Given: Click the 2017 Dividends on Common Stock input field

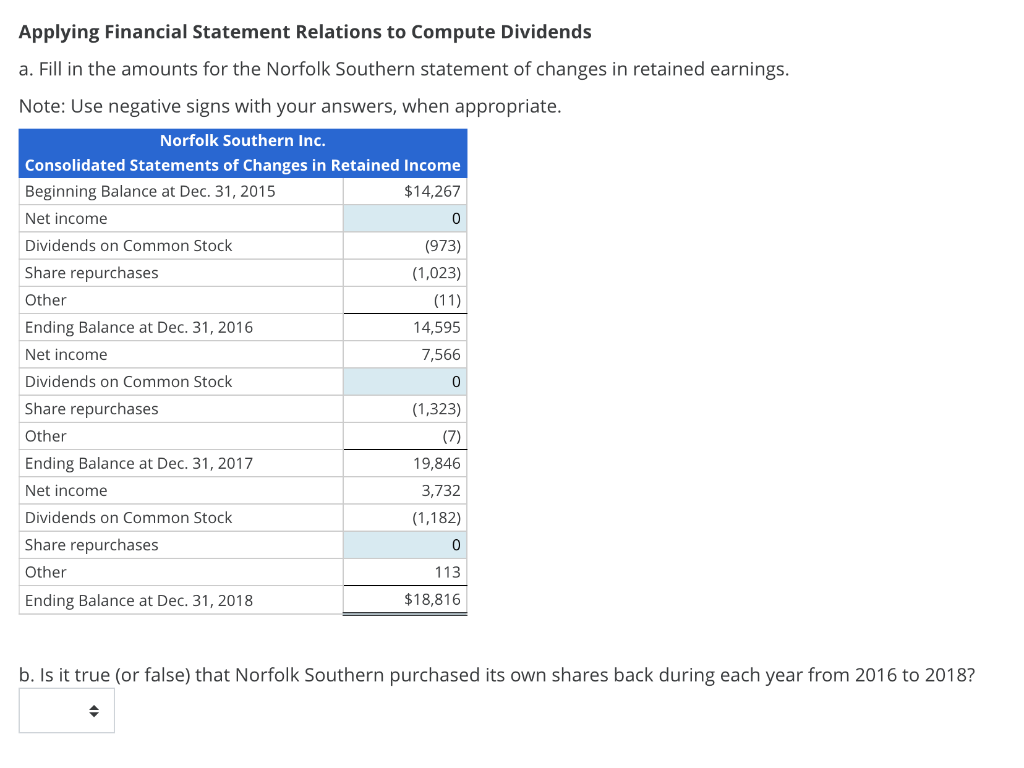Looking at the screenshot, I should pos(405,381).
